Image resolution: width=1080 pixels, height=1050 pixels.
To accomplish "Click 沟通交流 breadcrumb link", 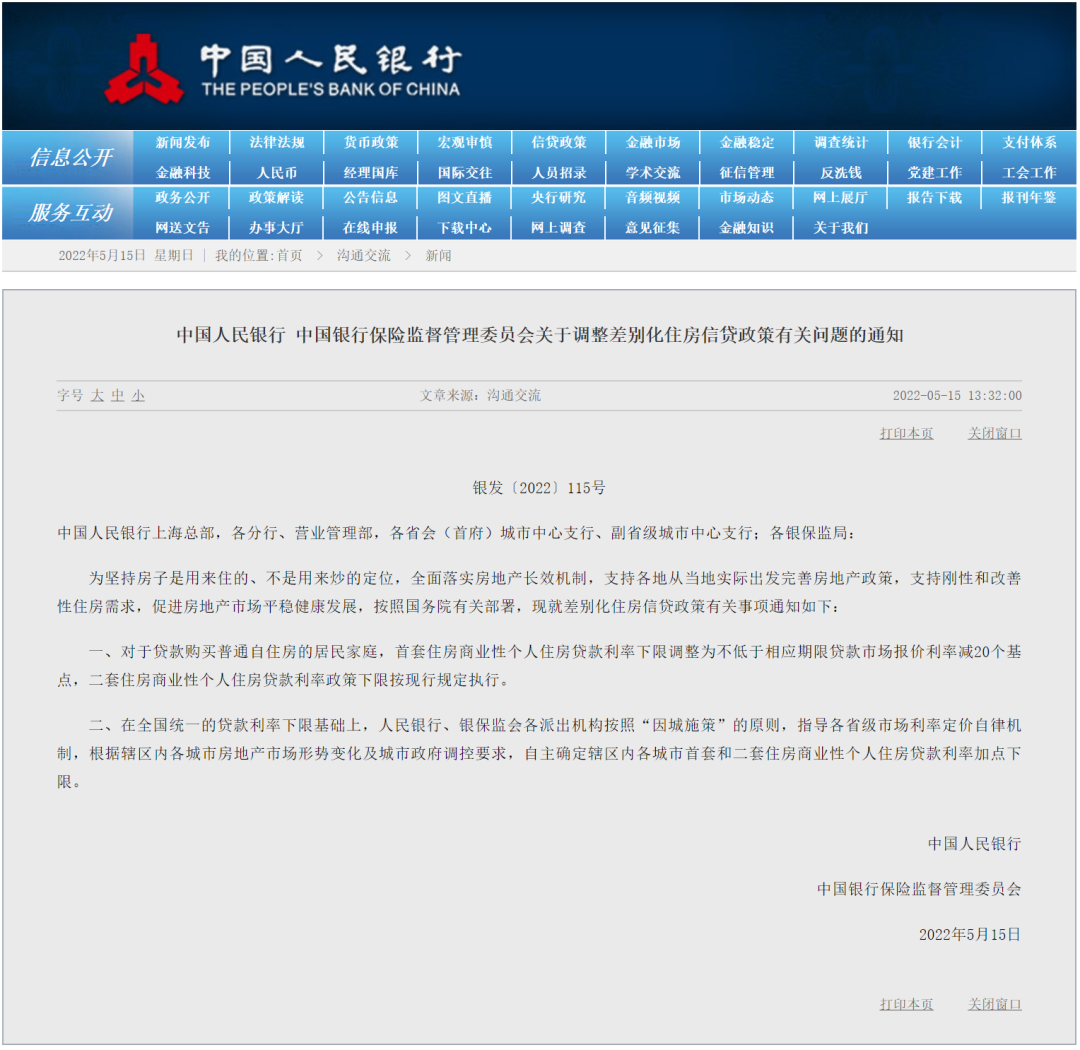I will point(363,256).
